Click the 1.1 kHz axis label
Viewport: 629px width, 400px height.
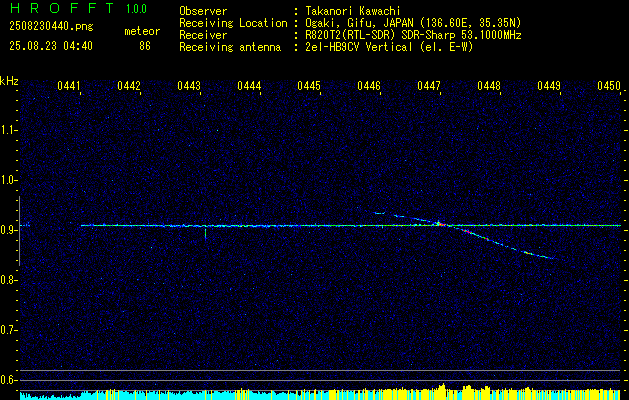click(x=8, y=130)
